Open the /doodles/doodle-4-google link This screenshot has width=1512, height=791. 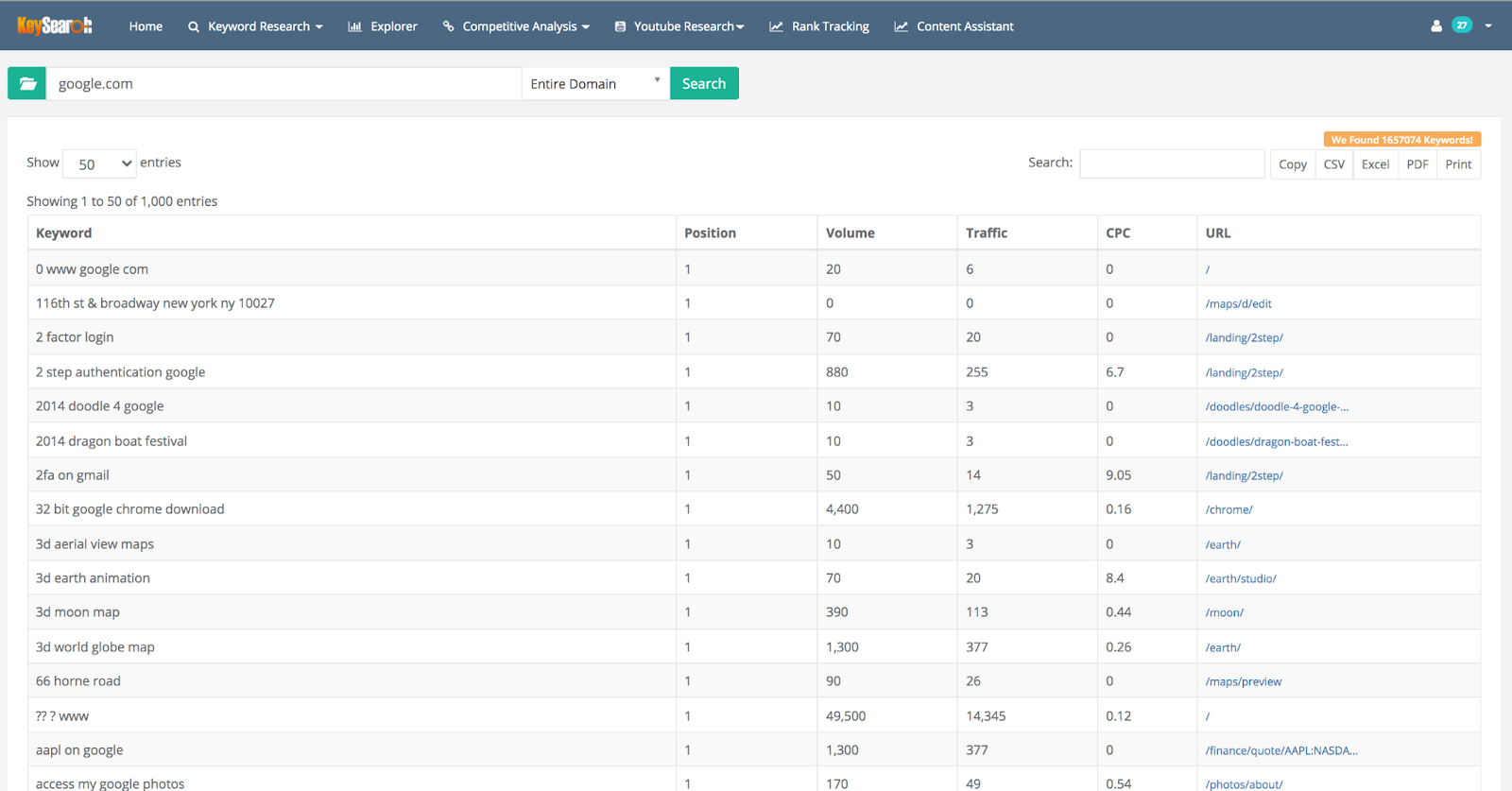1277,407
